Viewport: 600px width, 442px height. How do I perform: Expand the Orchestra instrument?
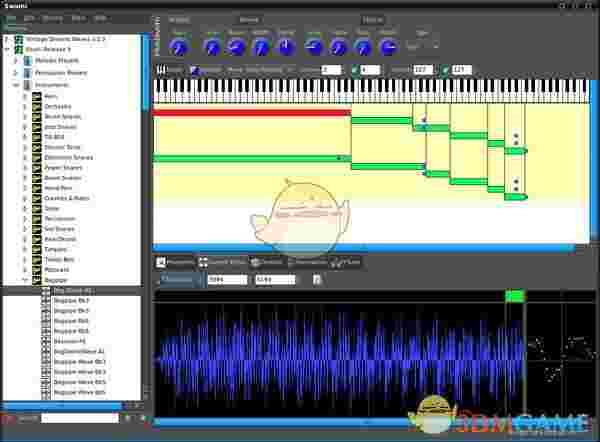[25, 106]
